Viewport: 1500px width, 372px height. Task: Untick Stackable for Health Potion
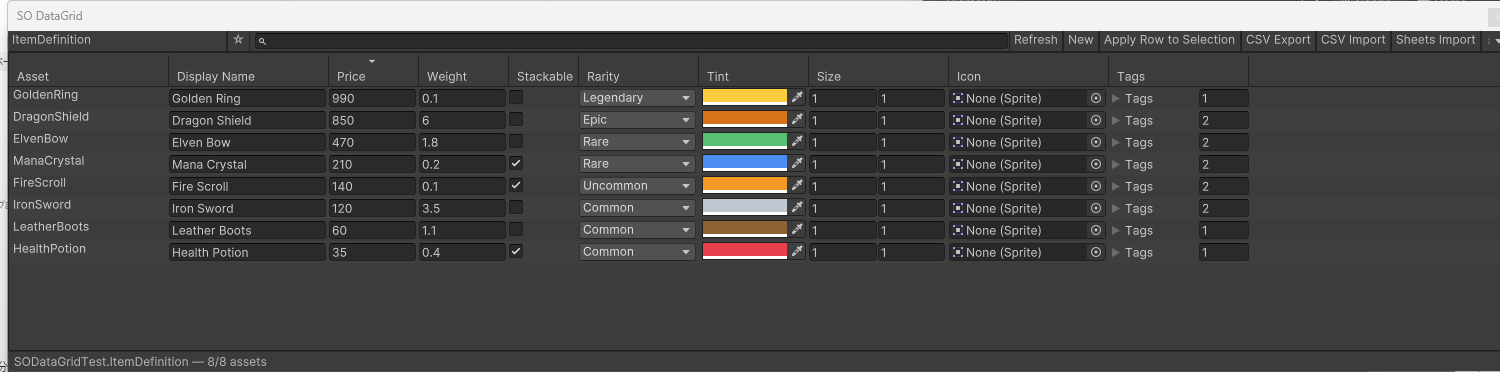[x=516, y=251]
